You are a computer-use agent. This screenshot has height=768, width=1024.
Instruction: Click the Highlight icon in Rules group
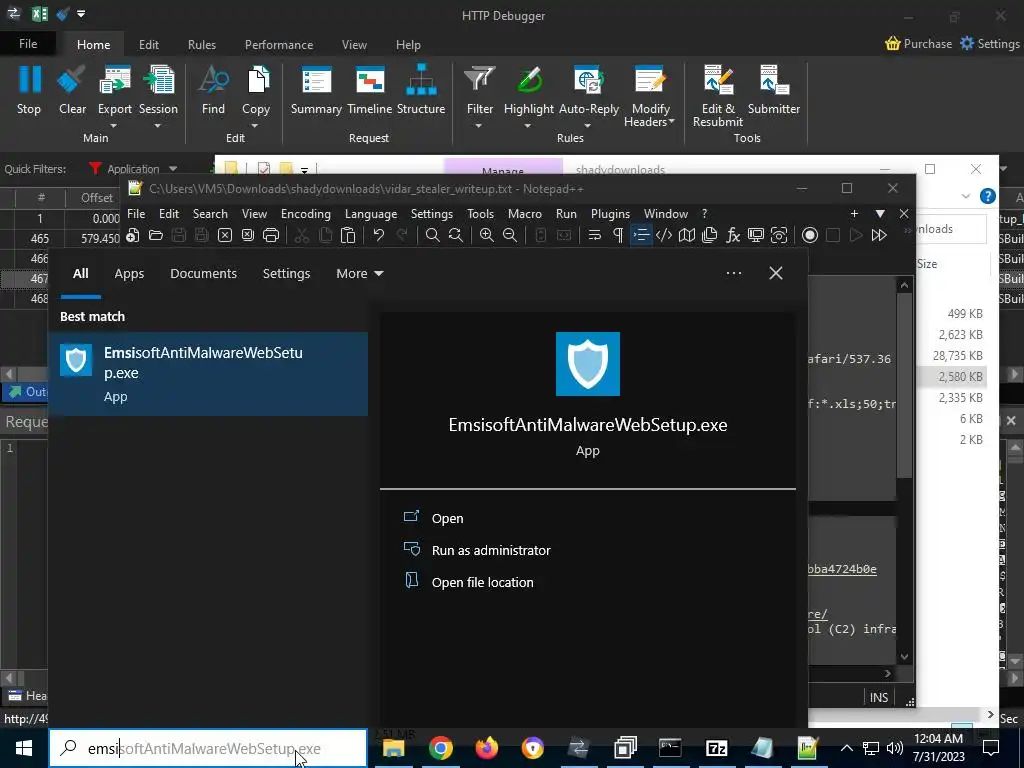(x=529, y=80)
